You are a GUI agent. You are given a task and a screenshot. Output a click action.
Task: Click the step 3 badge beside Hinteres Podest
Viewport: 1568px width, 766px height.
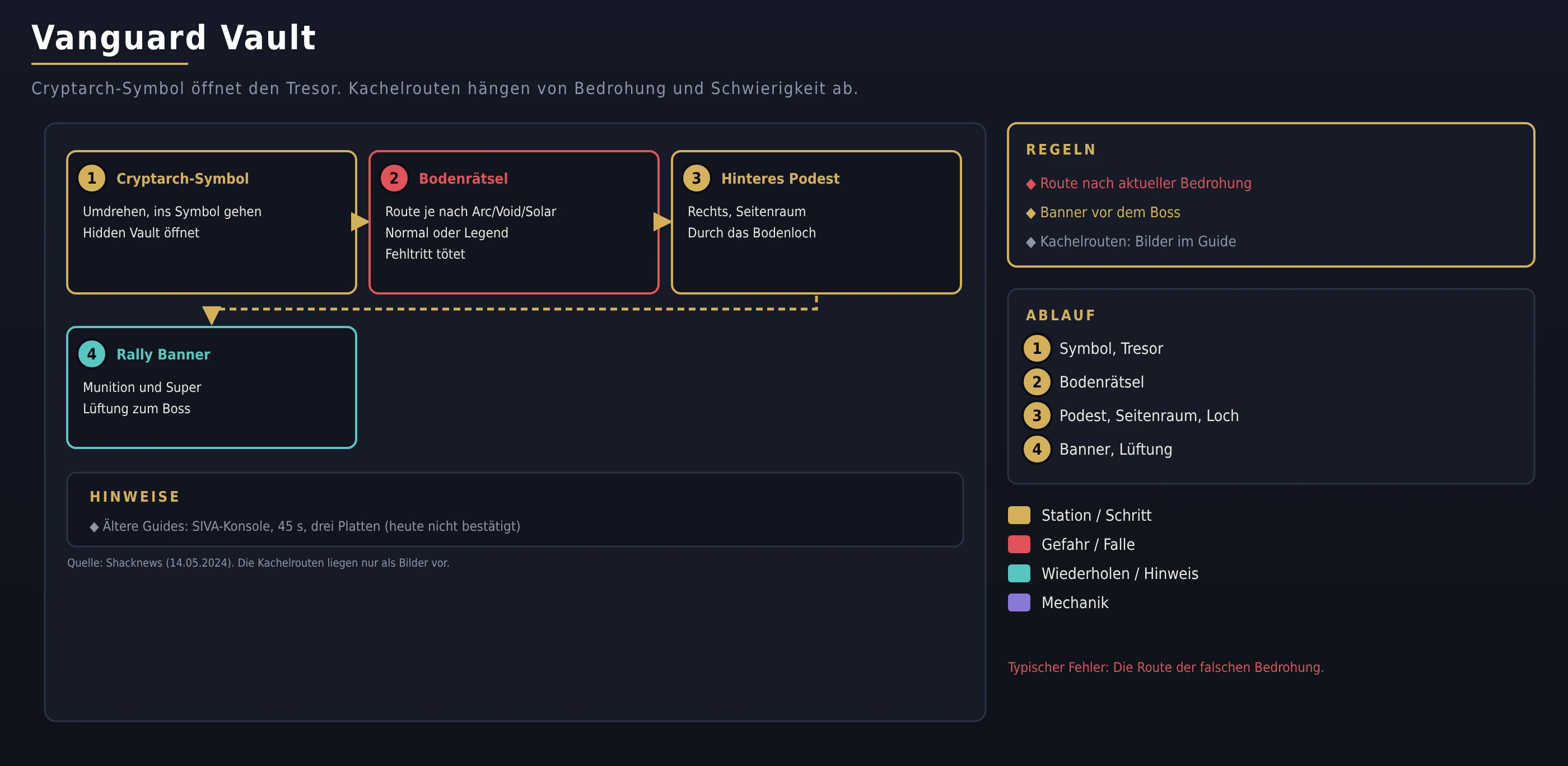pyautogui.click(x=696, y=178)
